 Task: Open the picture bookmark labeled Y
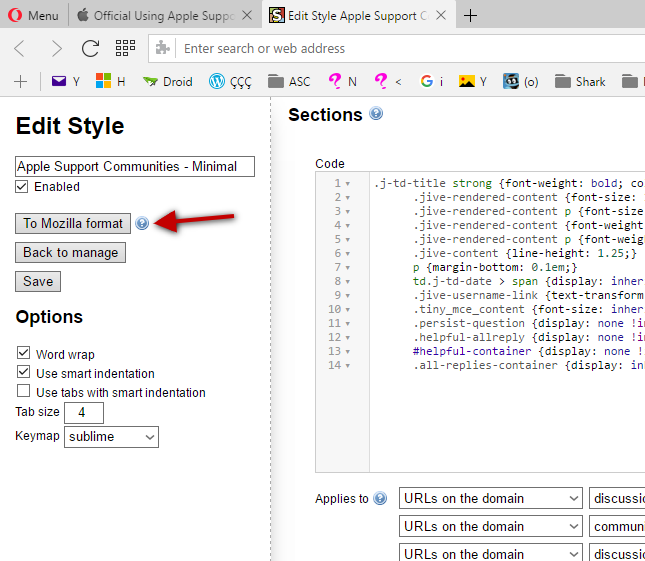coord(473,81)
